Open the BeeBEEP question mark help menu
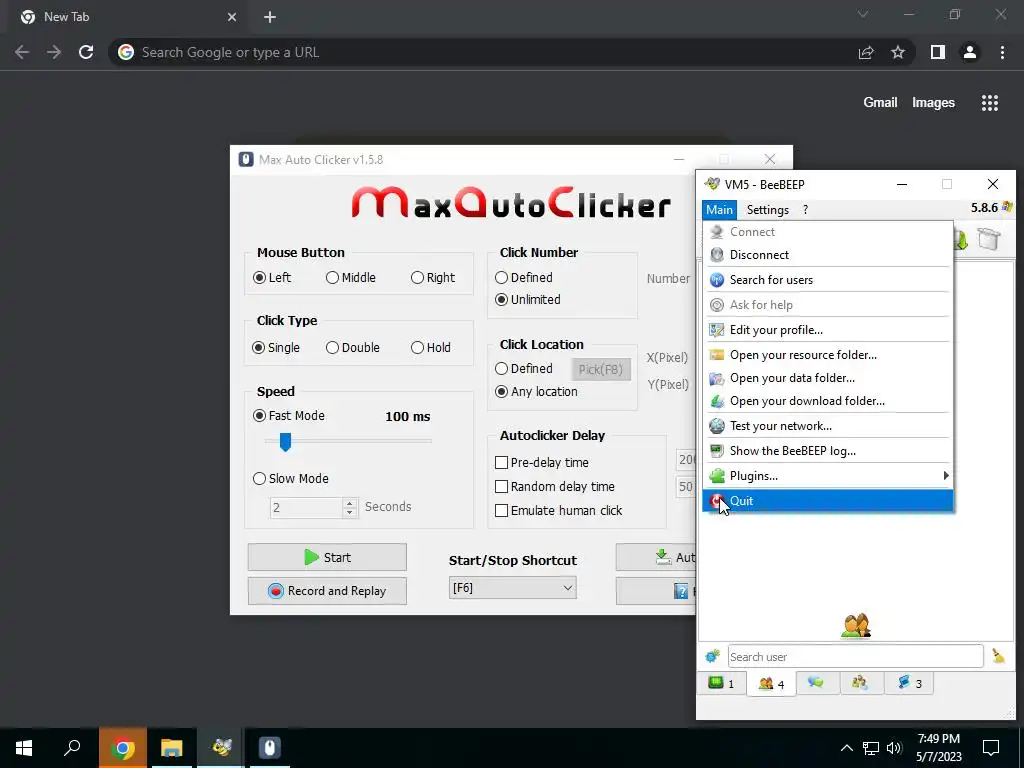The width and height of the screenshot is (1024, 768). point(805,210)
